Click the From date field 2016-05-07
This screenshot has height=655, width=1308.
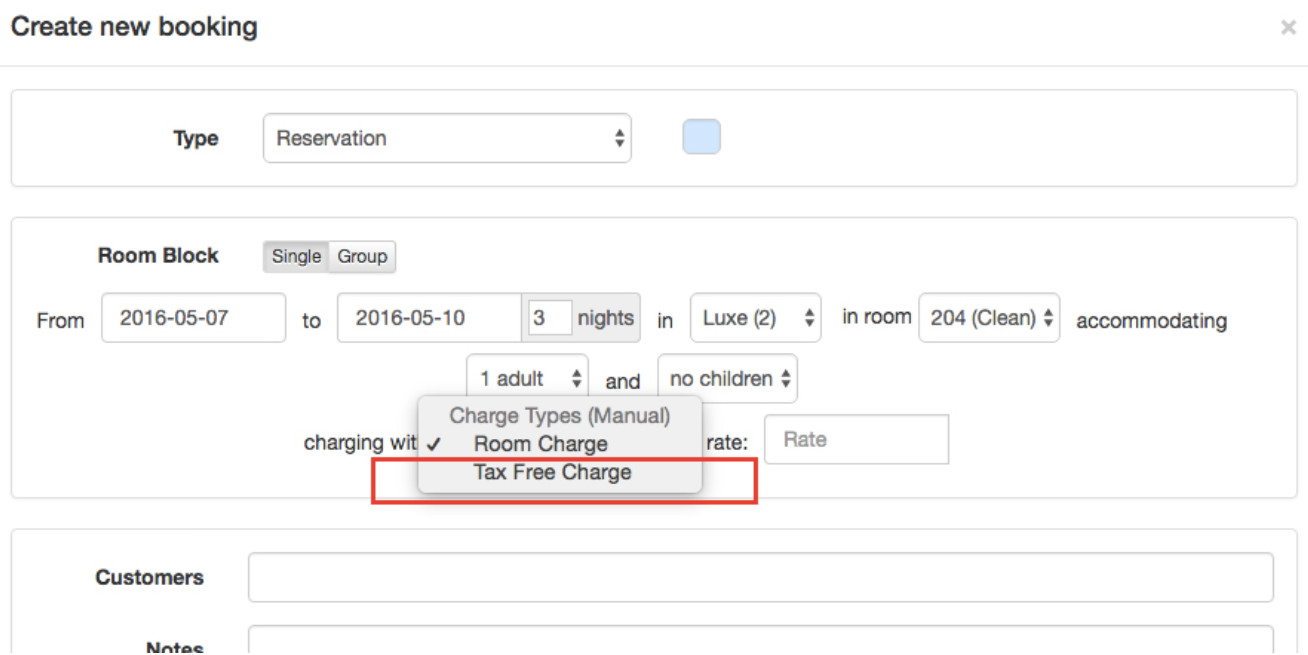(x=193, y=319)
